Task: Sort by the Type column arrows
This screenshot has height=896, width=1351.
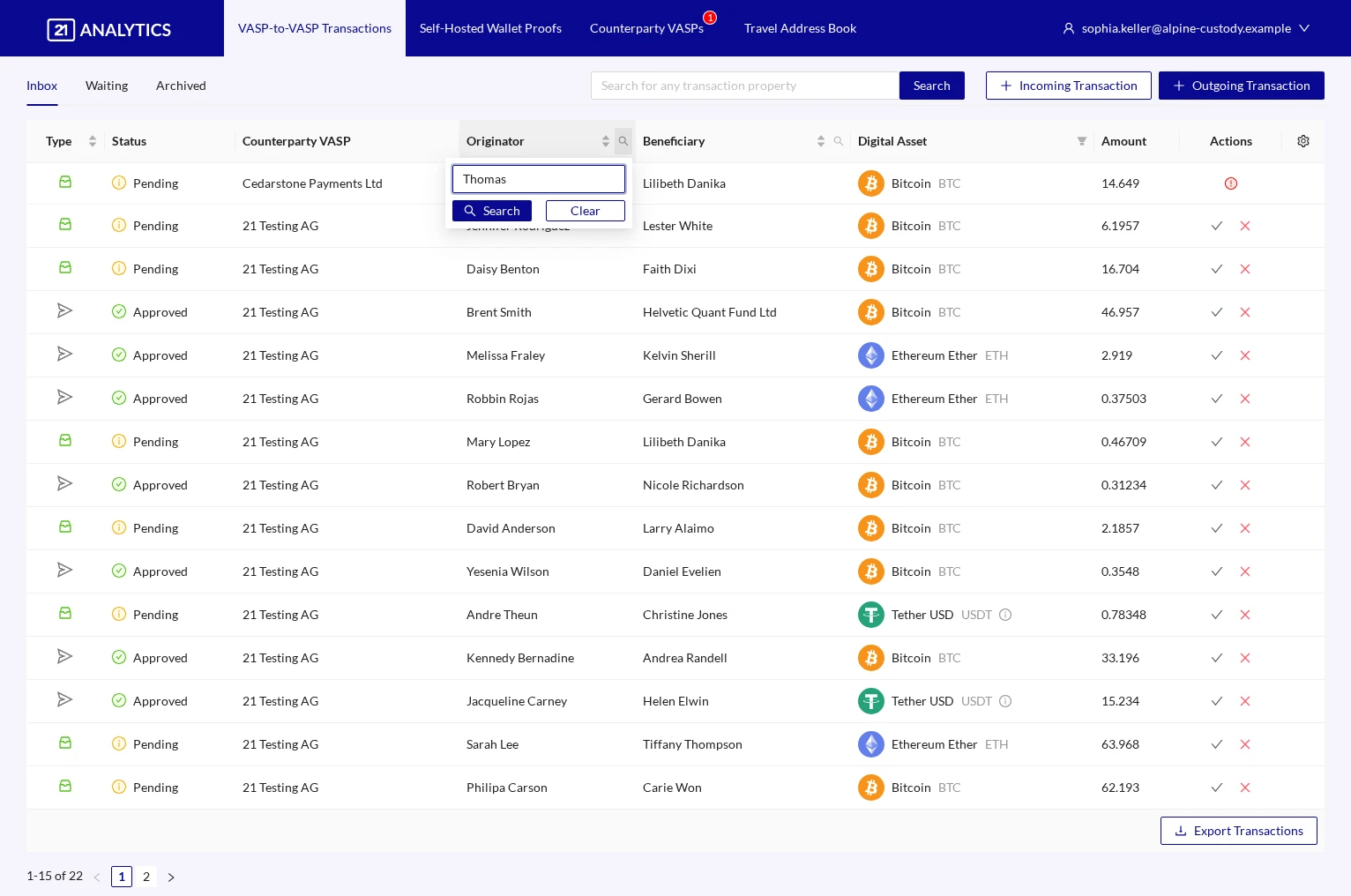Action: [93, 141]
